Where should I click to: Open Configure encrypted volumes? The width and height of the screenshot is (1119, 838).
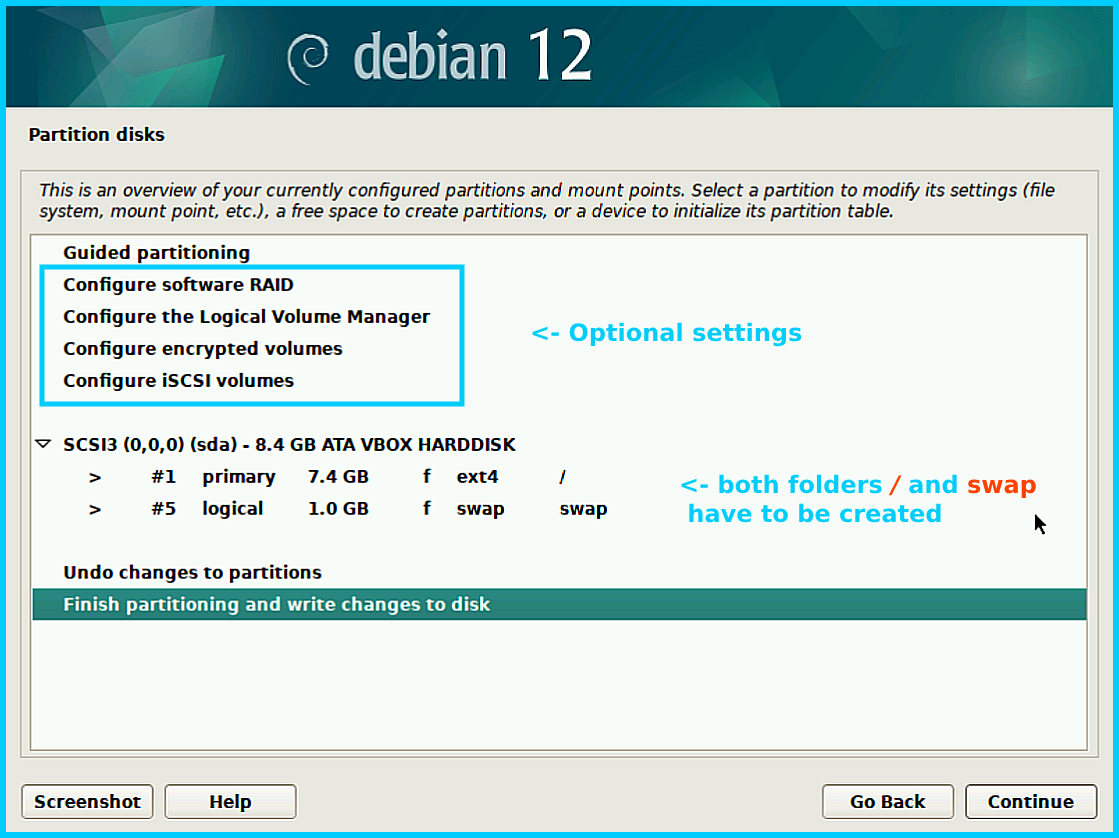[x=202, y=348]
